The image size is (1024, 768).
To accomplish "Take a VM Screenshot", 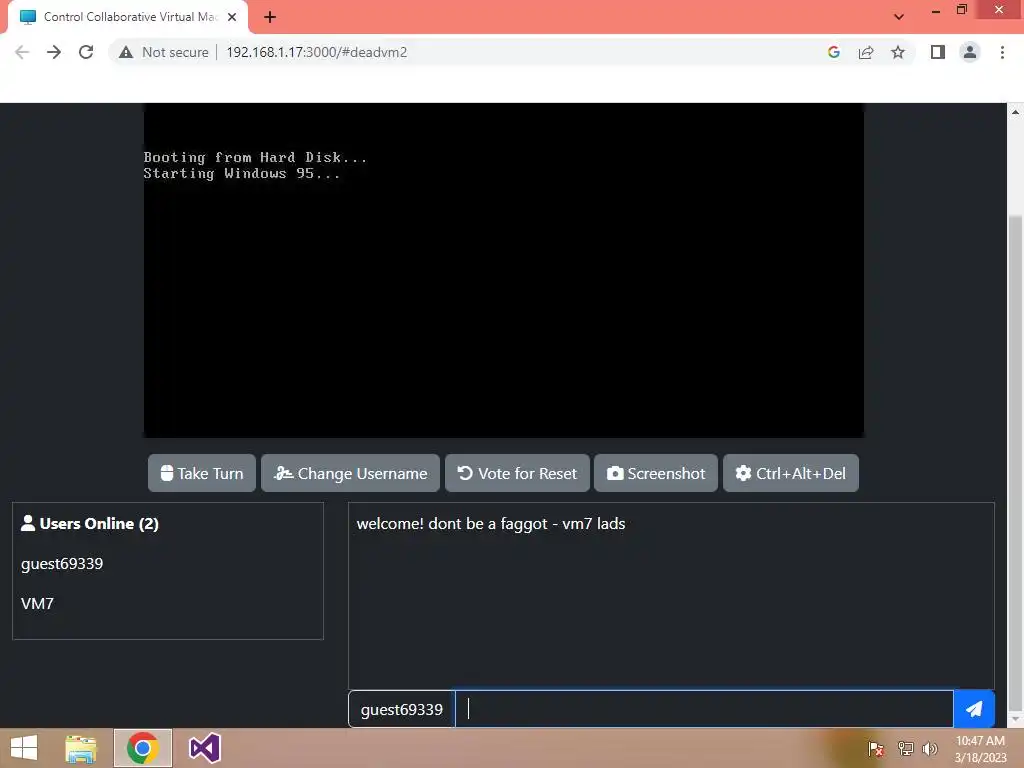I will click(x=656, y=473).
